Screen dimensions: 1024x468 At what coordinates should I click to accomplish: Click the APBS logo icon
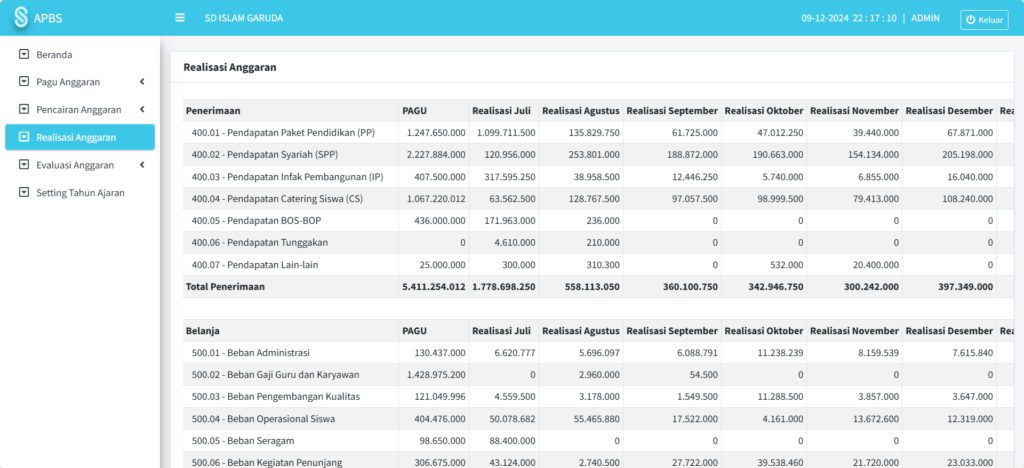[22, 18]
